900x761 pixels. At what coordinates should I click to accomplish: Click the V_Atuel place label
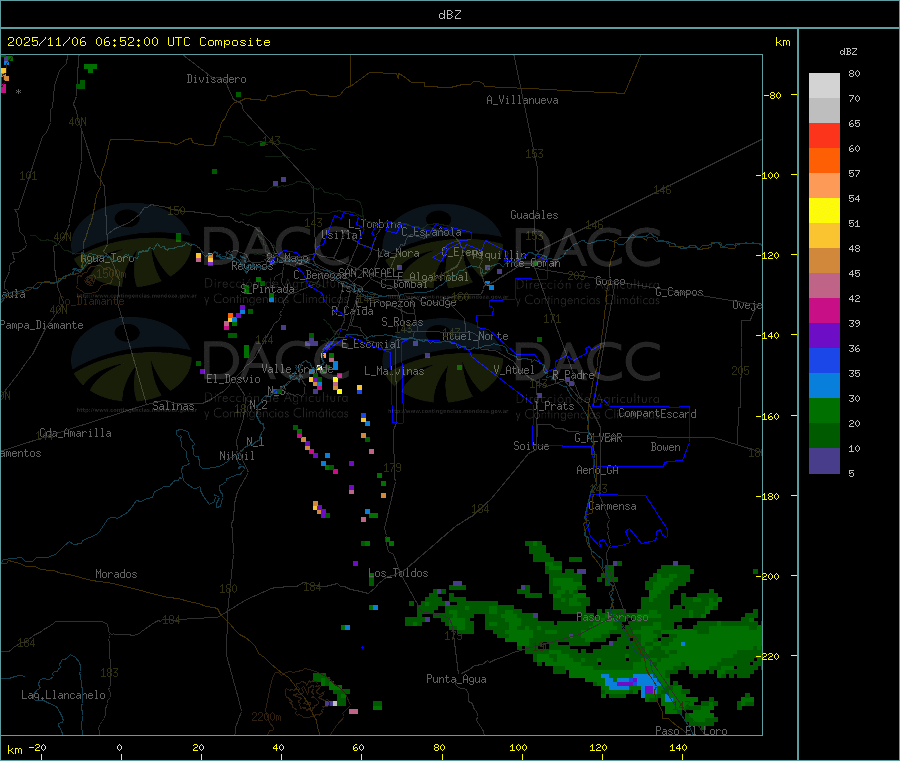[x=514, y=370]
